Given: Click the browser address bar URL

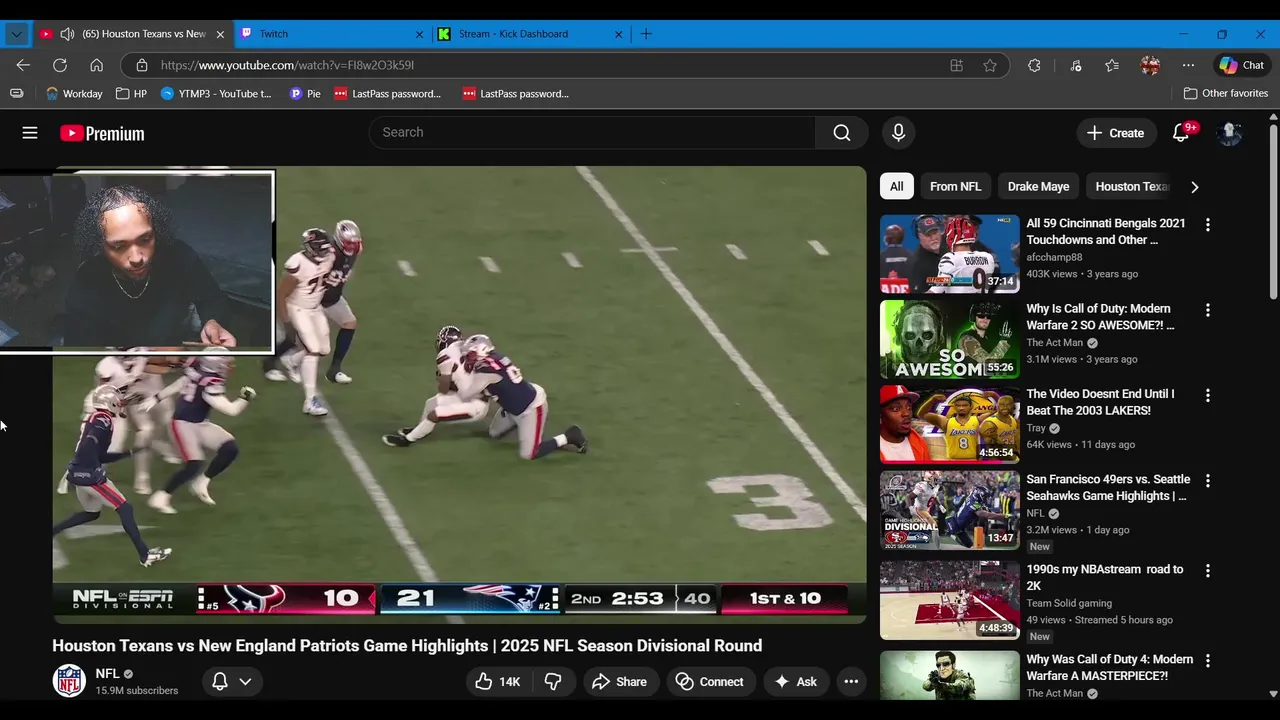Looking at the screenshot, I should point(287,65).
